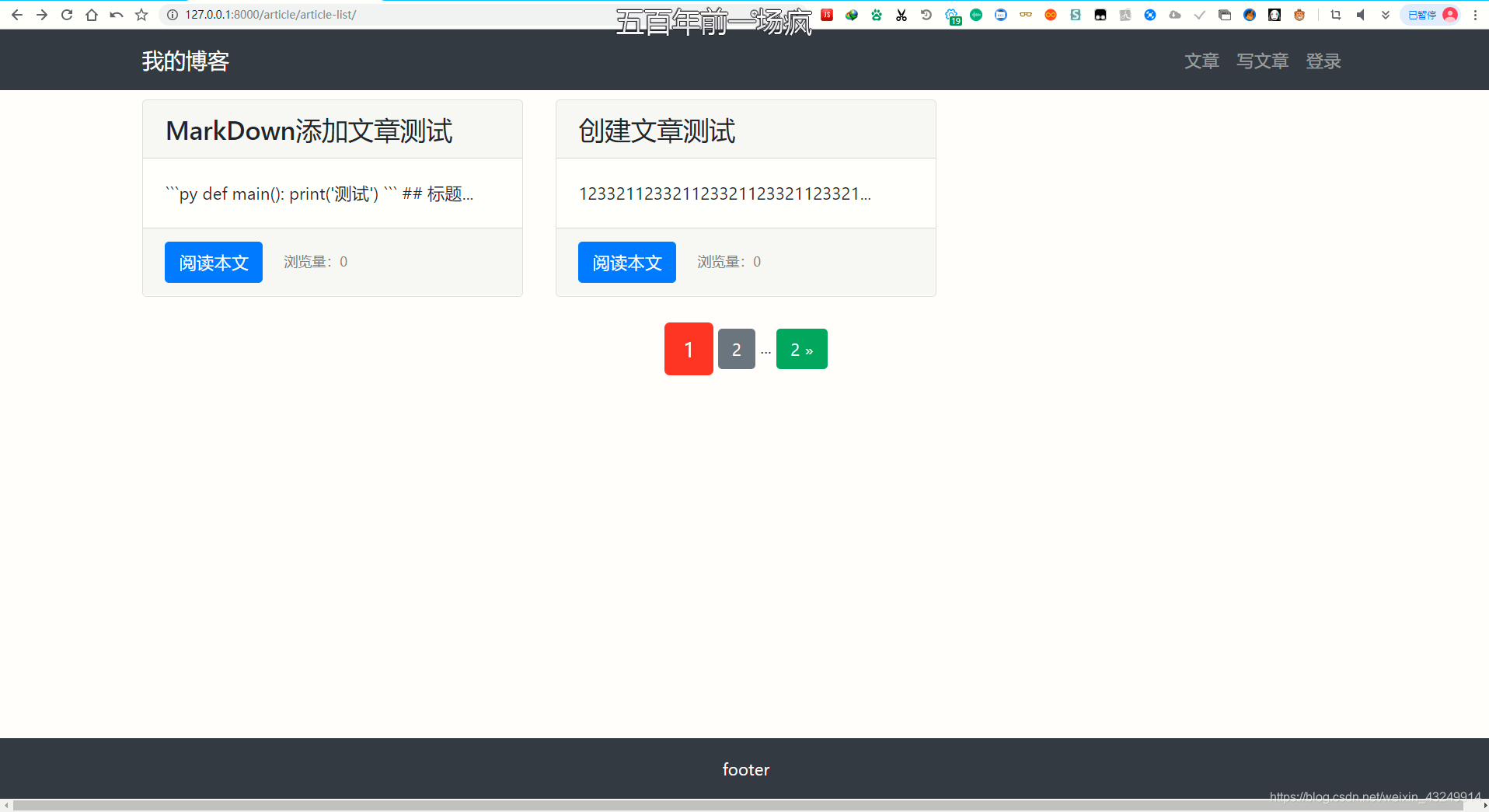Screen dimensions: 1489x812
Task: Click the green sound-wave extension icon
Action: pos(976,15)
